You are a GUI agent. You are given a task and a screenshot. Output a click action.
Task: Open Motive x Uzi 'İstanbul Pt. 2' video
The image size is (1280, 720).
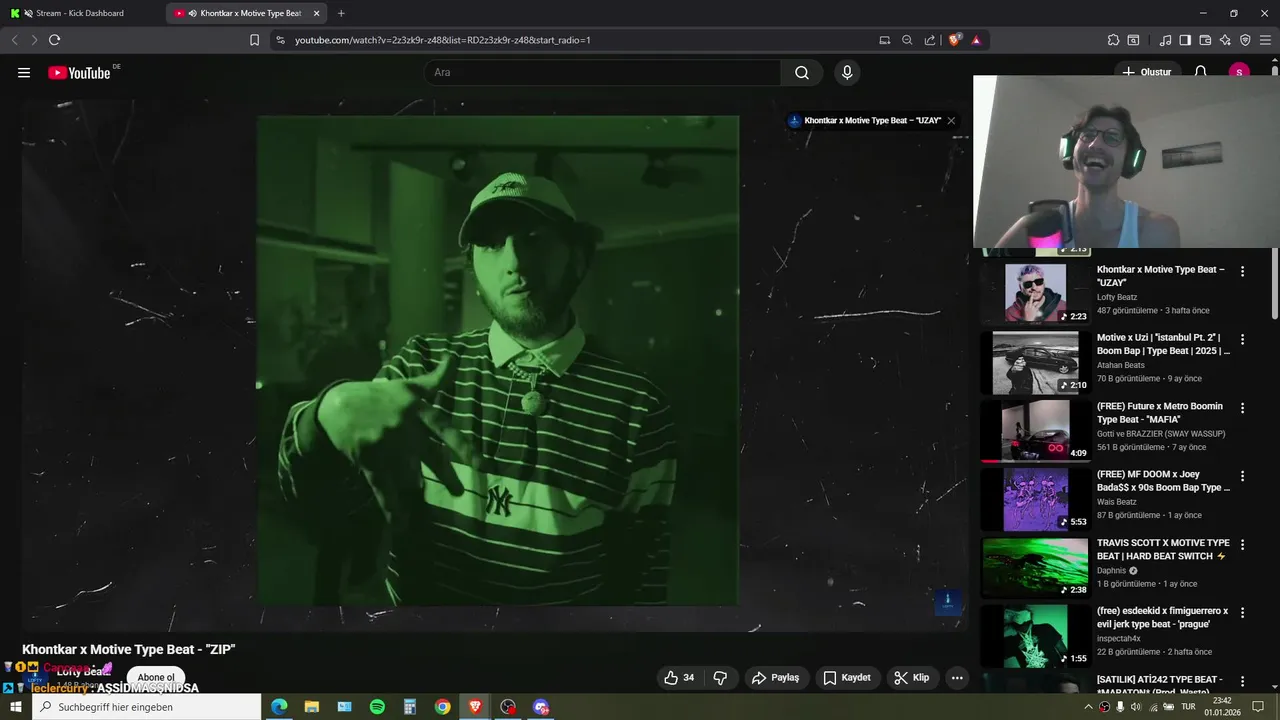pos(1163,344)
